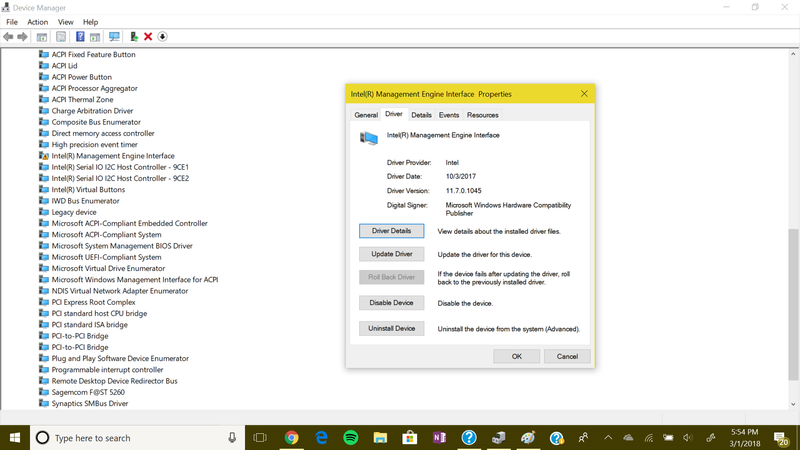Switch to the Events tab
The width and height of the screenshot is (800, 450).
[449, 115]
